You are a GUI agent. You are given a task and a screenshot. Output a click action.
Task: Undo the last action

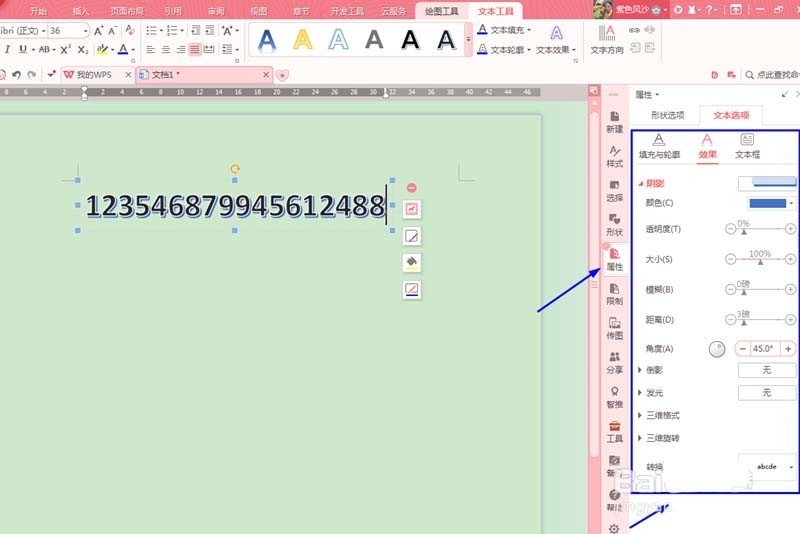click(x=16, y=75)
